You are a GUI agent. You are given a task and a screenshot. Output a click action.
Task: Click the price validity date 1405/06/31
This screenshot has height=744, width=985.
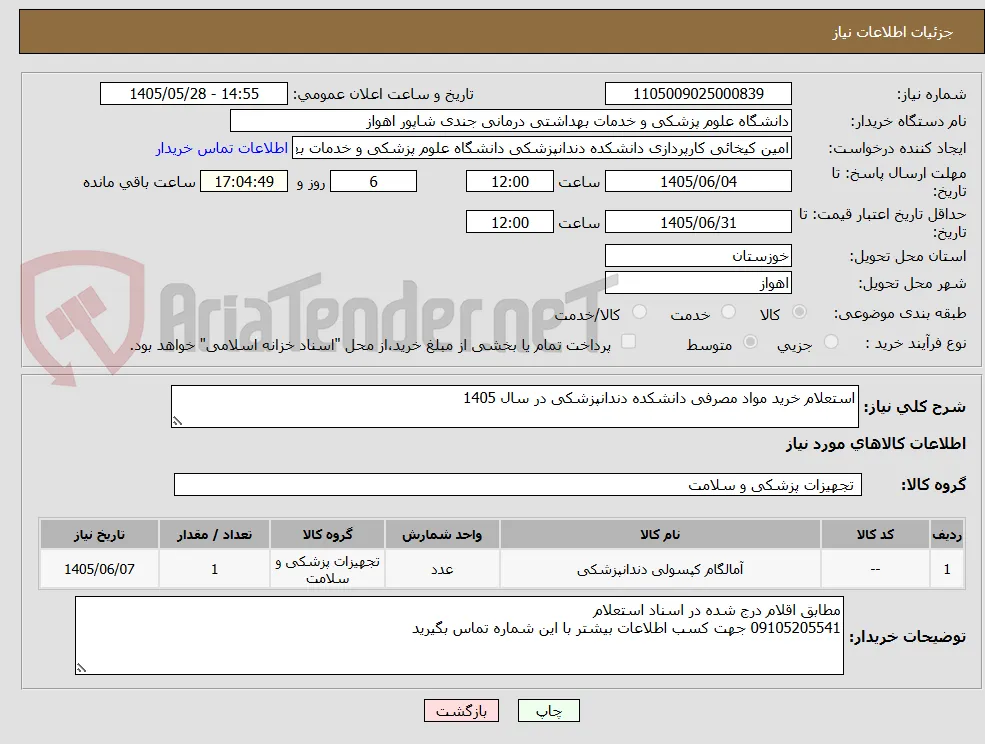pyautogui.click(x=698, y=222)
